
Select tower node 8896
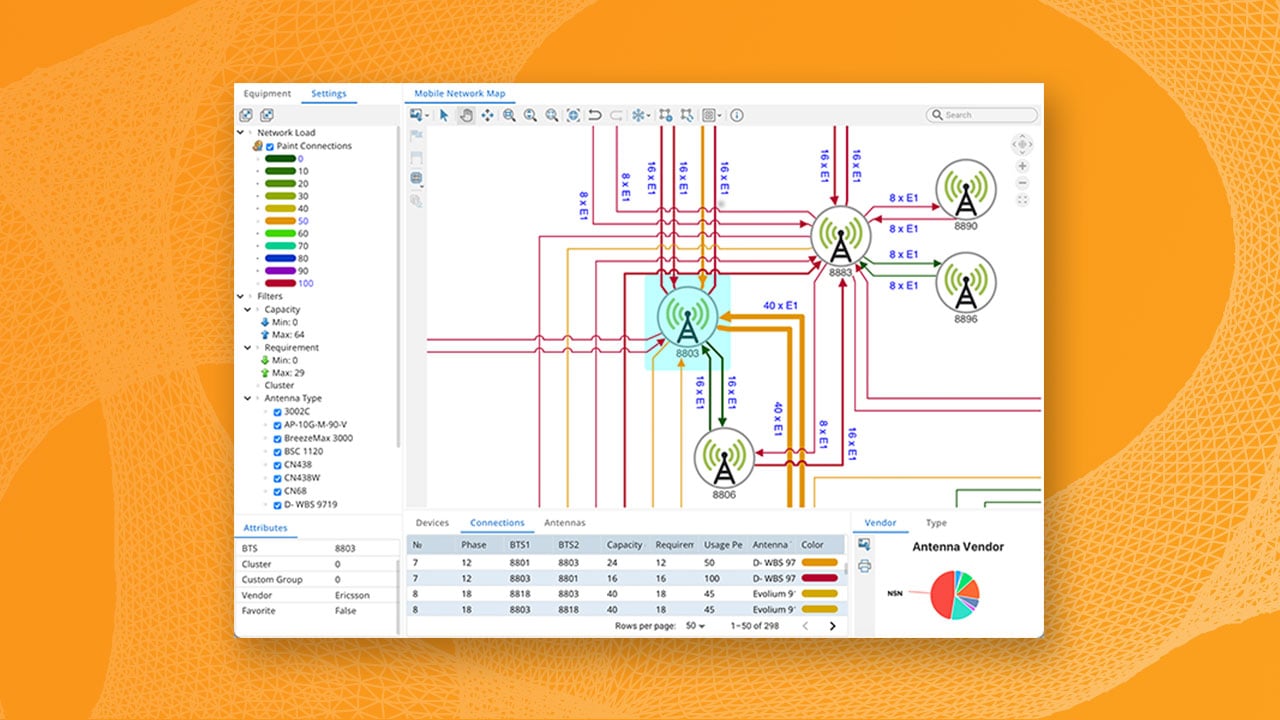[x=965, y=283]
